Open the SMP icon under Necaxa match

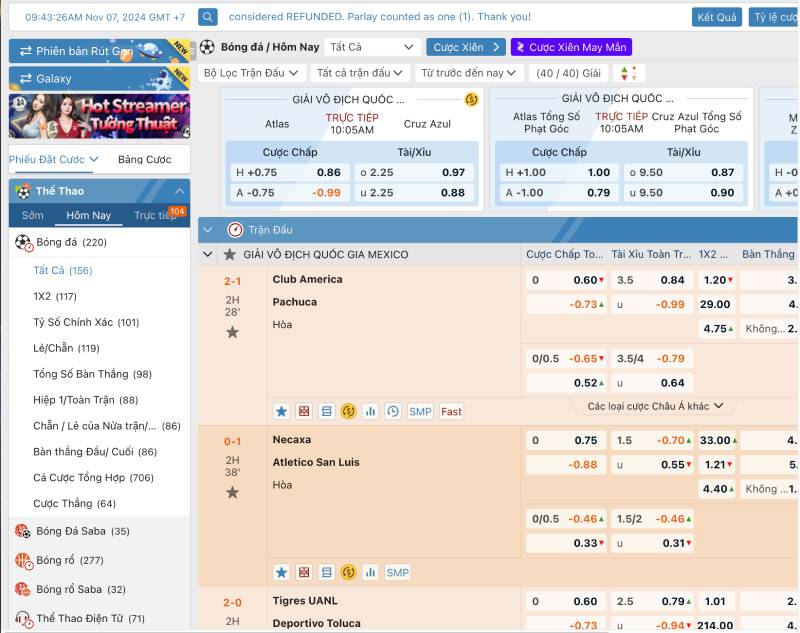point(397,573)
